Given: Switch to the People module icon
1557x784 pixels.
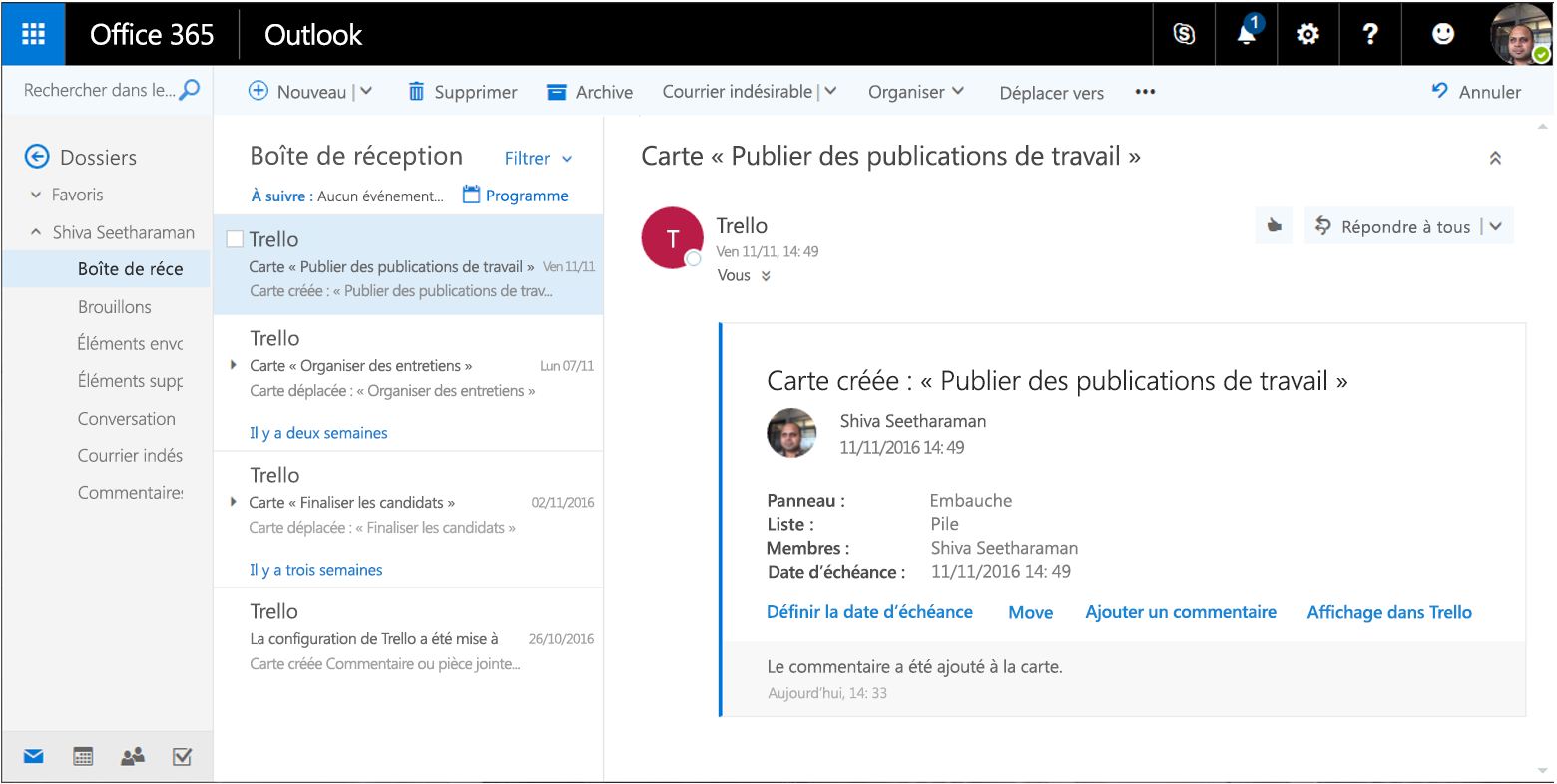Looking at the screenshot, I should (133, 757).
